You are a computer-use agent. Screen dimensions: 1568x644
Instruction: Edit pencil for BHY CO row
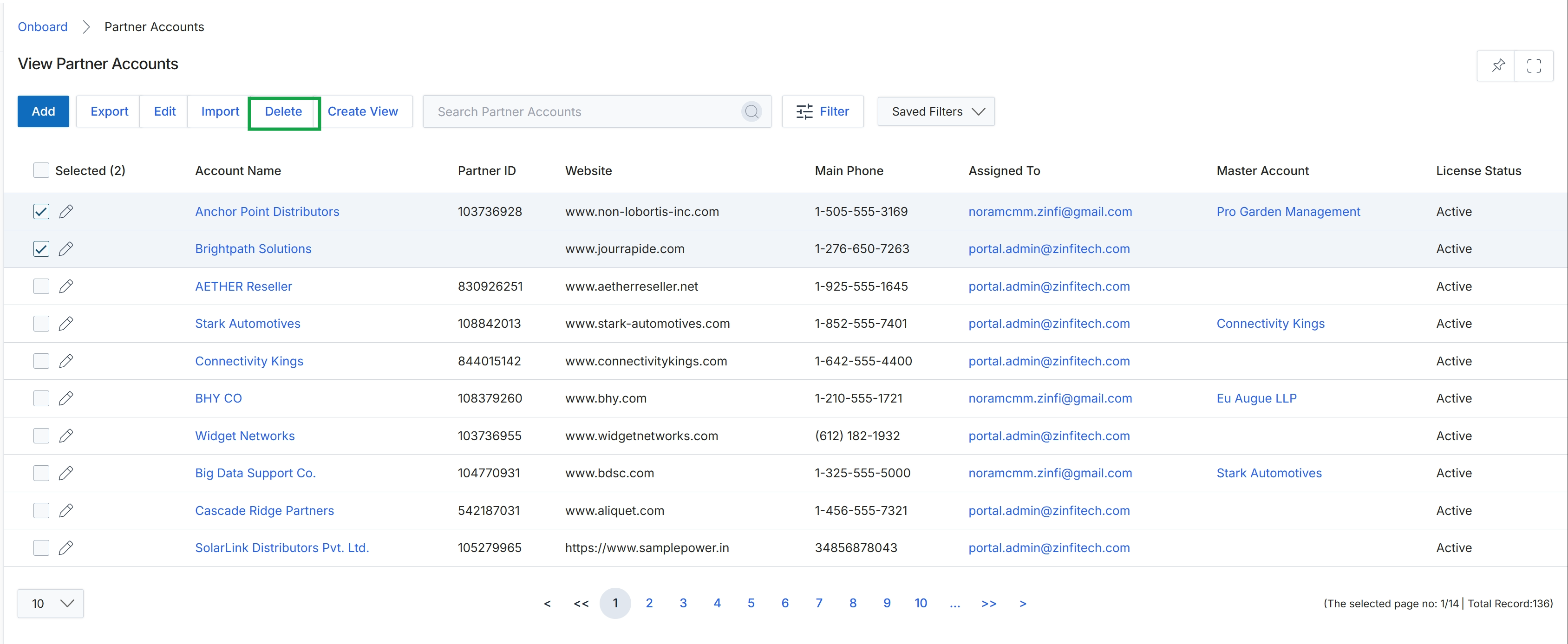click(66, 398)
